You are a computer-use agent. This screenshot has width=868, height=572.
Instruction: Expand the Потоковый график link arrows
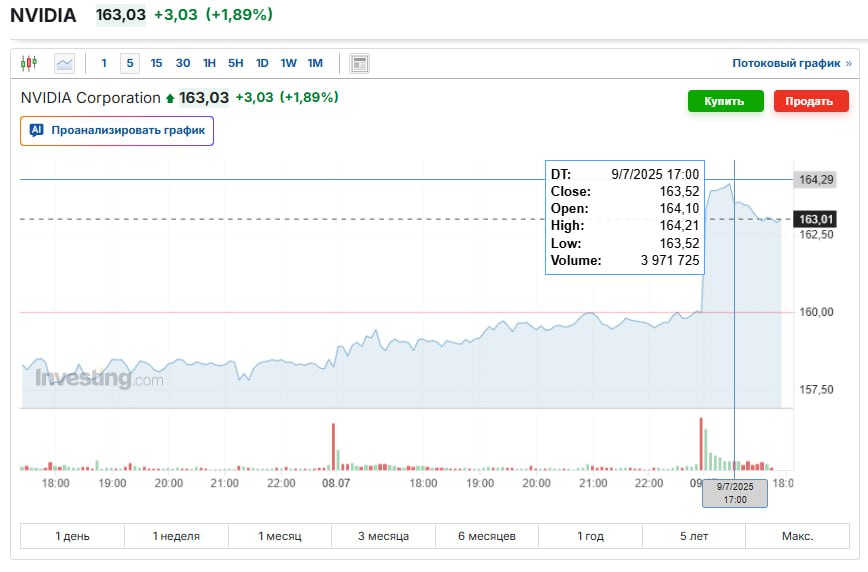tap(849, 63)
